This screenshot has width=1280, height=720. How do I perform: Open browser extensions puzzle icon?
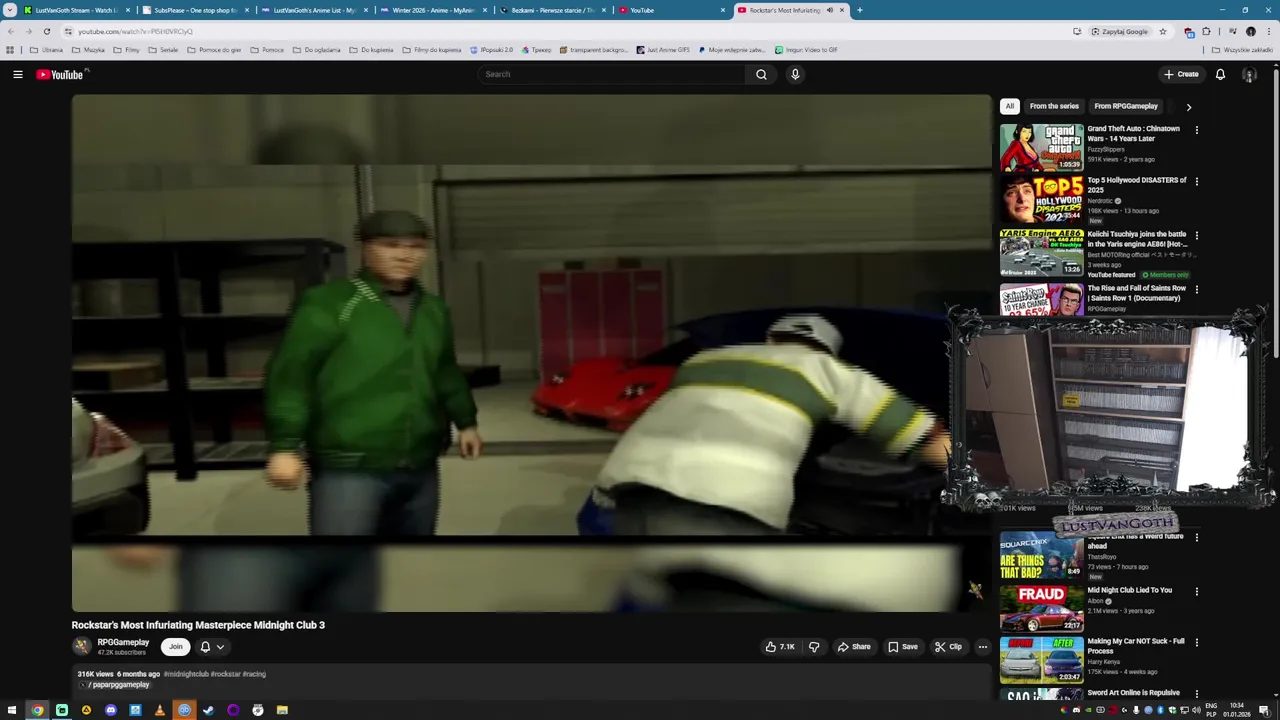(1206, 31)
